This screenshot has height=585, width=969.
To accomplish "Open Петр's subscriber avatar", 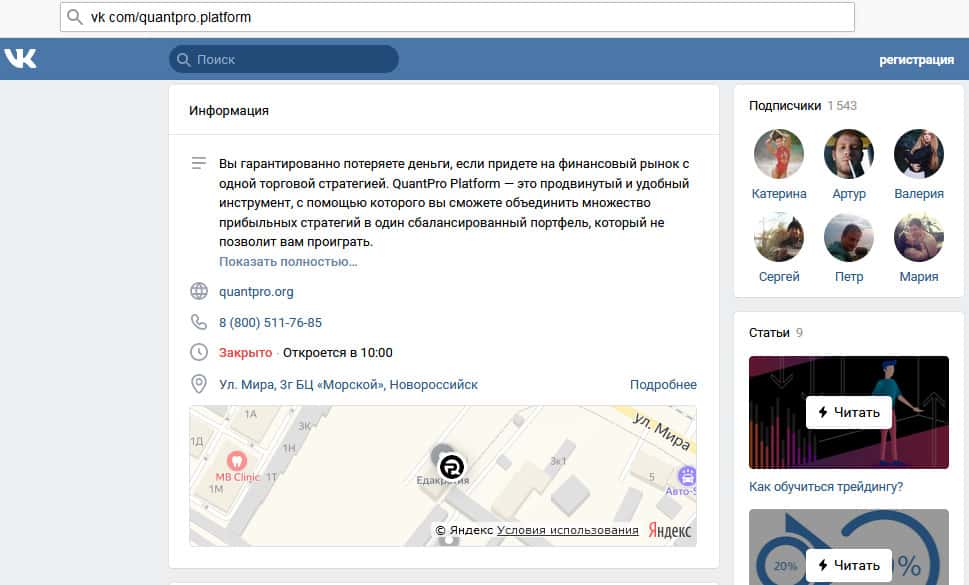I will 848,237.
